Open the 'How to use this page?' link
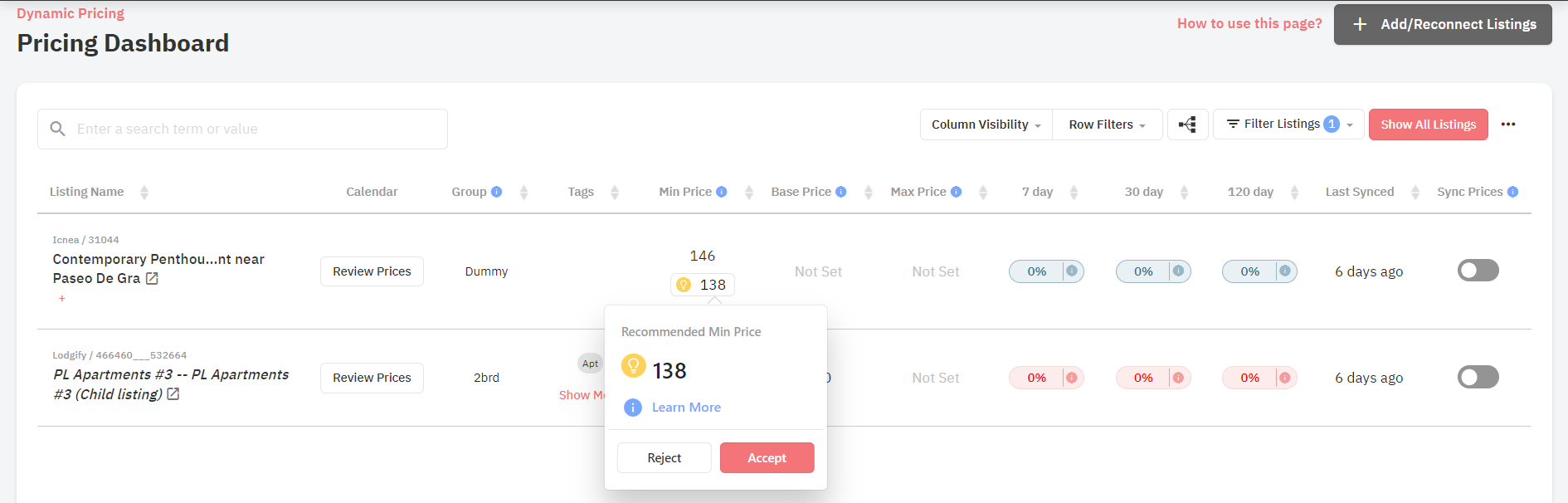Image resolution: width=1568 pixels, height=503 pixels. click(1249, 23)
